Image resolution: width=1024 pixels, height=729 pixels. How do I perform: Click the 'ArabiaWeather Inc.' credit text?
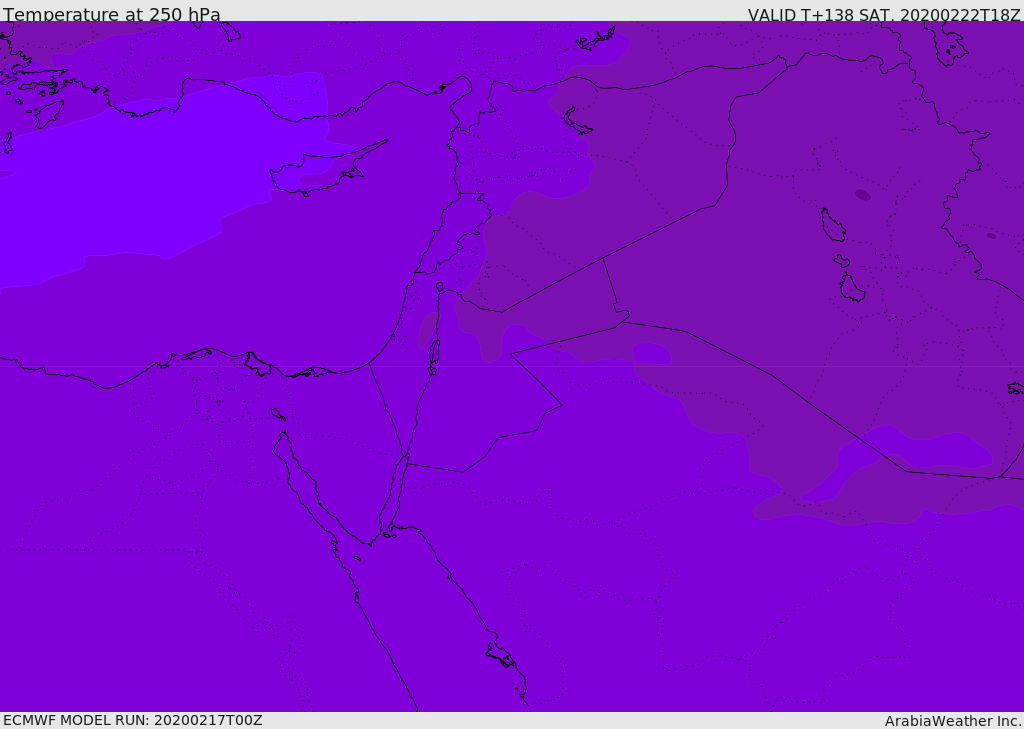[953, 721]
